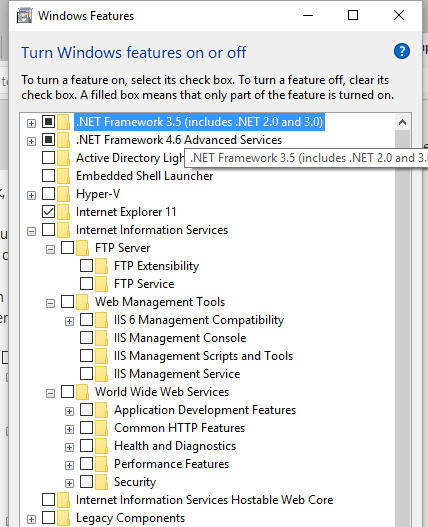Check the Health and Diagnostics checkbox
The width and height of the screenshot is (428, 527).
(x=86, y=445)
